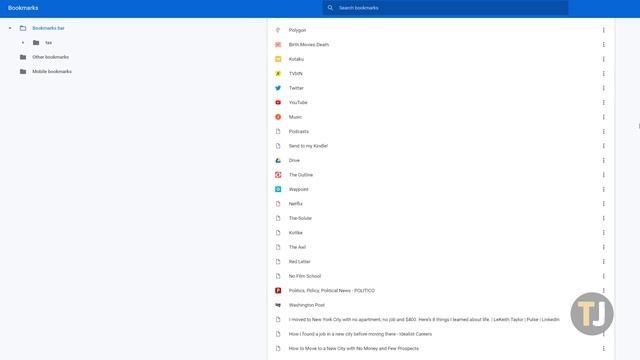This screenshot has height=360, width=640.
Task: Open more actions for Send to my Kindle!
Action: point(603,146)
